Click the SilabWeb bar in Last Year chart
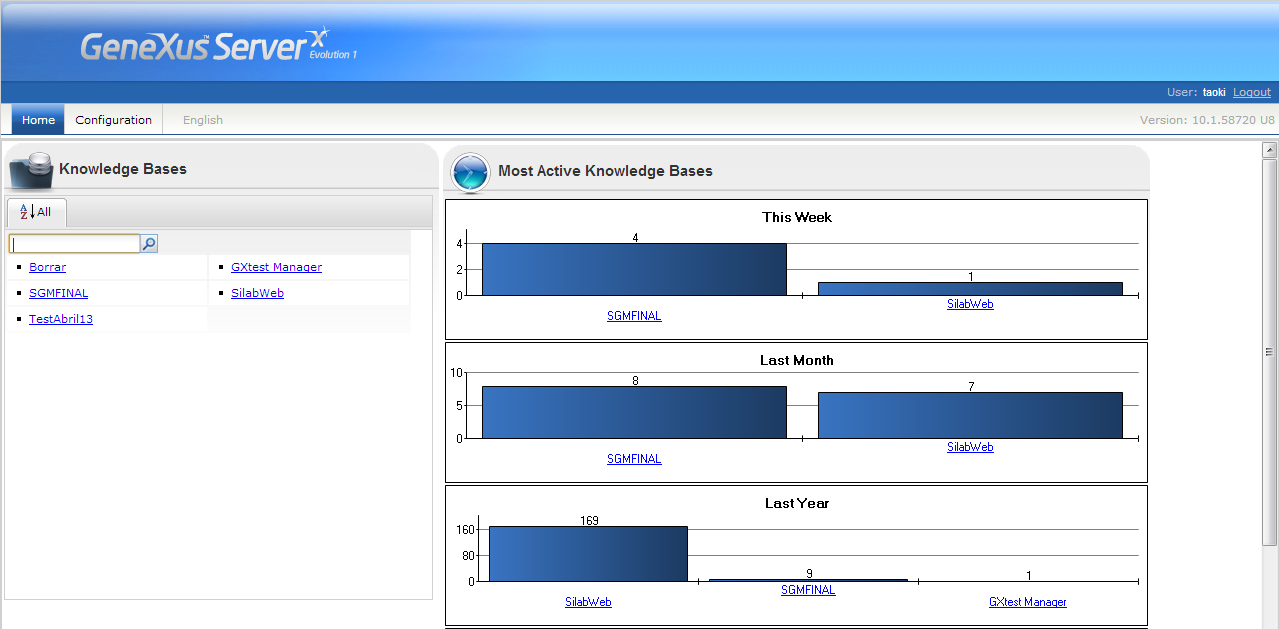This screenshot has height=629, width=1279. pos(588,554)
